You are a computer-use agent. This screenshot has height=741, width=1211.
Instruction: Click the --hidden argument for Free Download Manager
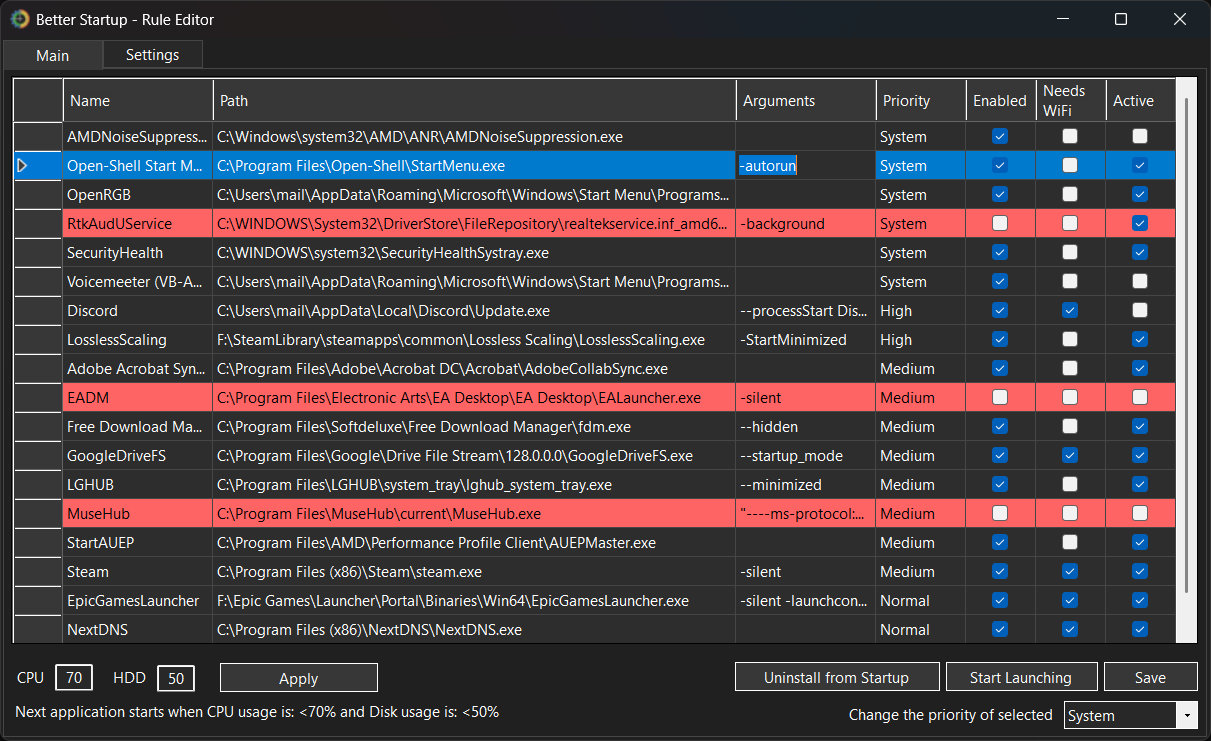coord(805,427)
